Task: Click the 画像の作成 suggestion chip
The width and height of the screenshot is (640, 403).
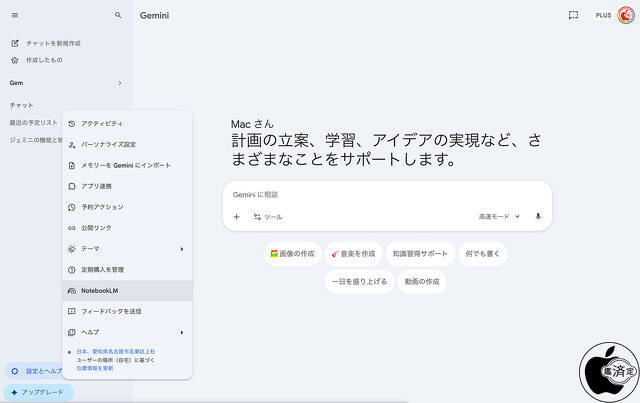Action: [292, 254]
